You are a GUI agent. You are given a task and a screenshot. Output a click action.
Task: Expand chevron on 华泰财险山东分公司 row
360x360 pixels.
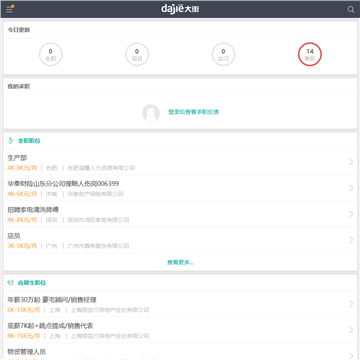(x=351, y=188)
